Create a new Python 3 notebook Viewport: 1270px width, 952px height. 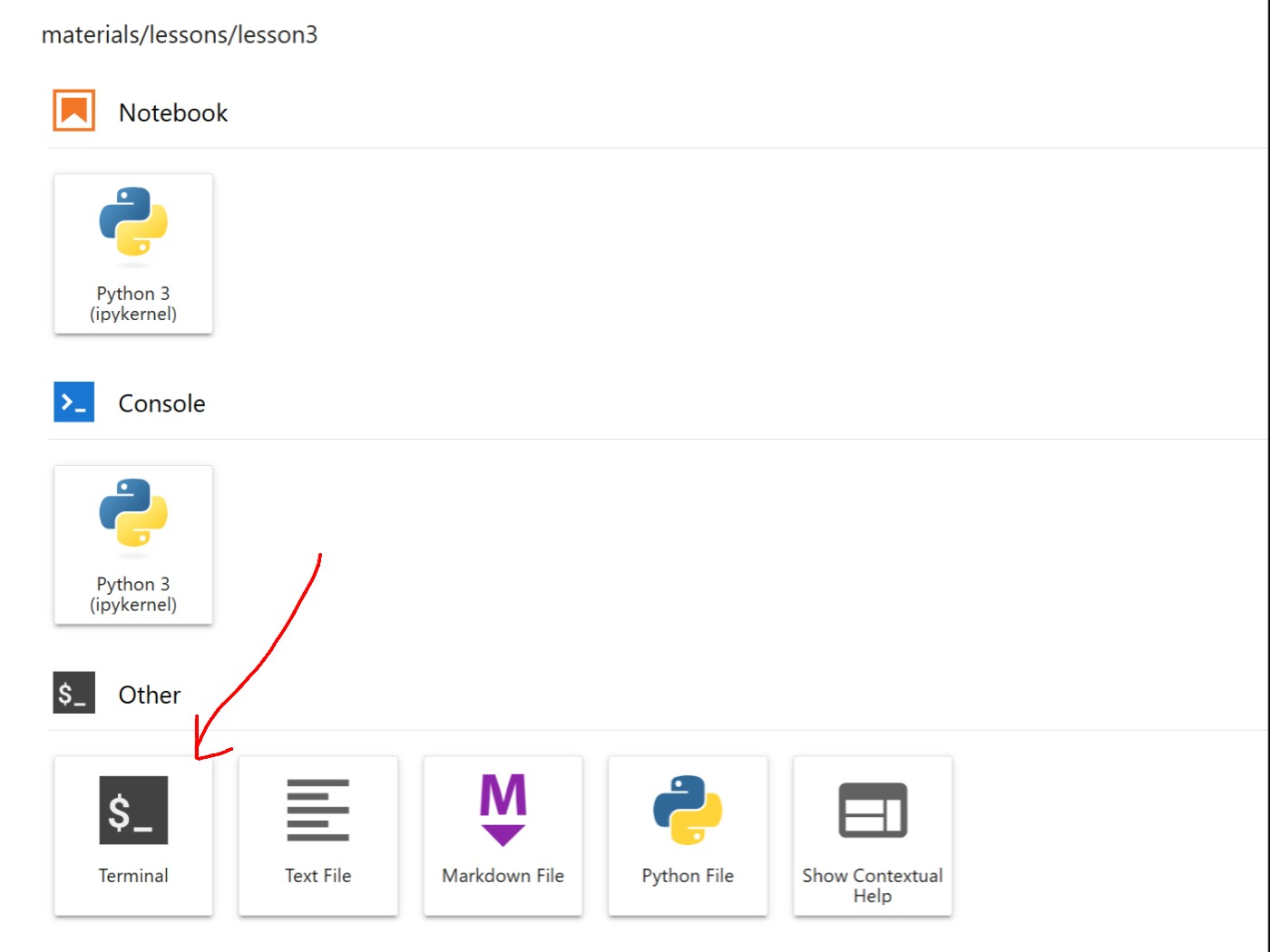pos(133,254)
